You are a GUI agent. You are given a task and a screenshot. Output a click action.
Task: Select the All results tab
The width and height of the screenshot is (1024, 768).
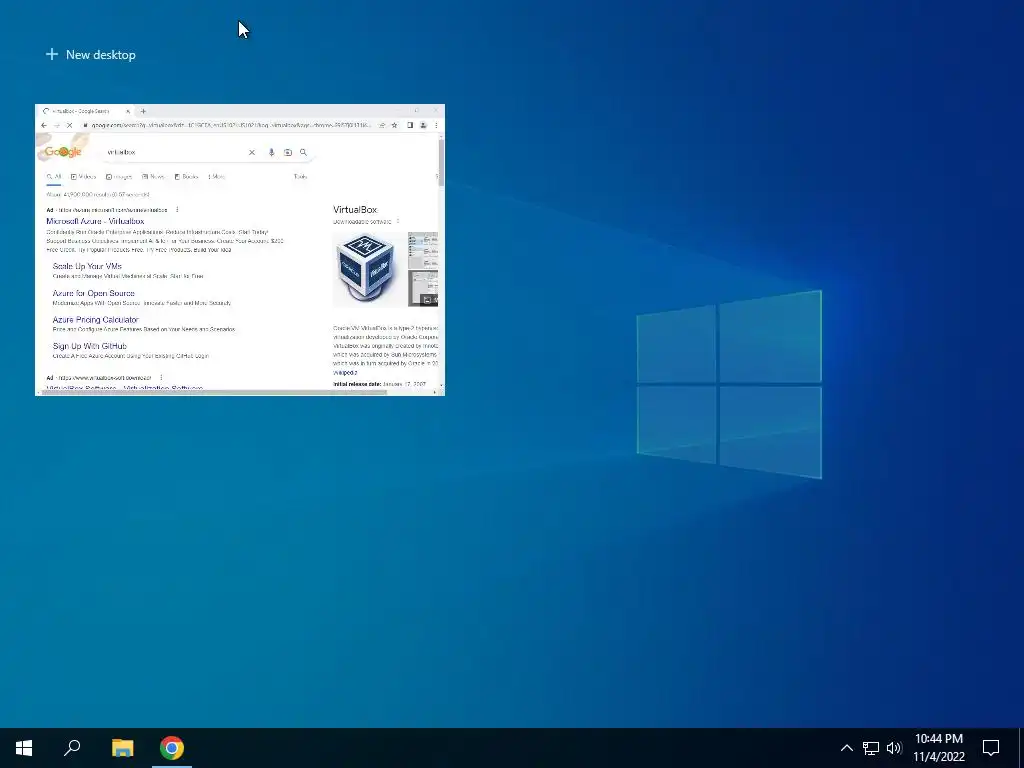[54, 177]
